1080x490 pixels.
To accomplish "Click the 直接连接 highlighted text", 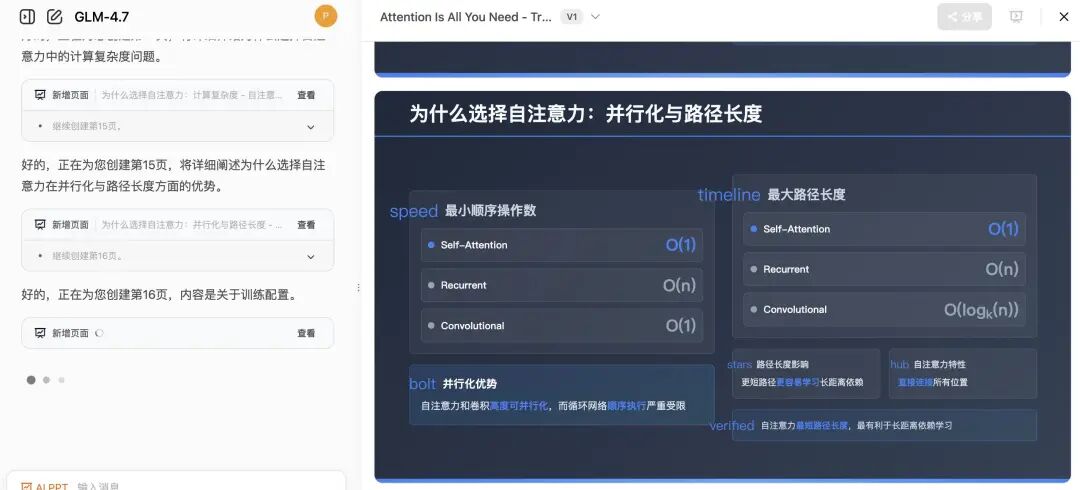I will pos(915,382).
